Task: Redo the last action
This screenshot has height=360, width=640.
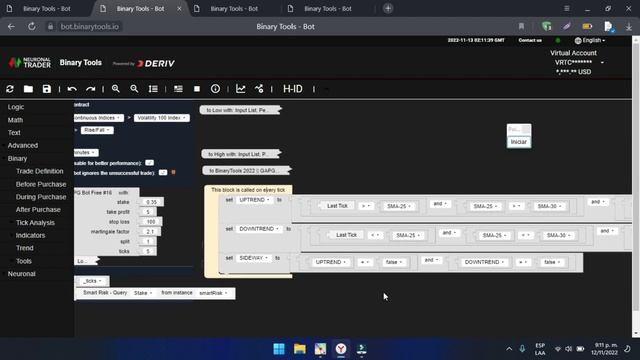Action: click(91, 89)
